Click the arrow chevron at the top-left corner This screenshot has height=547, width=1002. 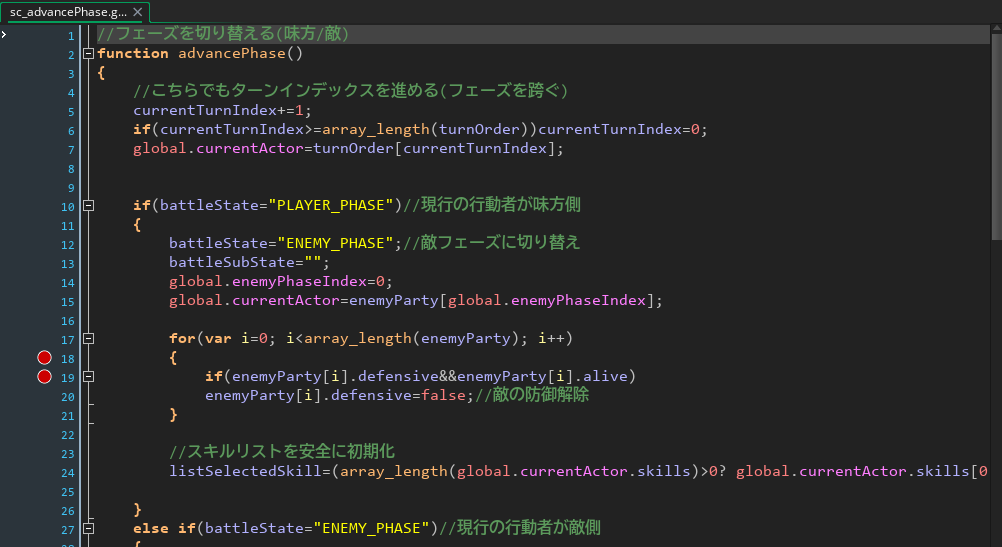(5, 34)
